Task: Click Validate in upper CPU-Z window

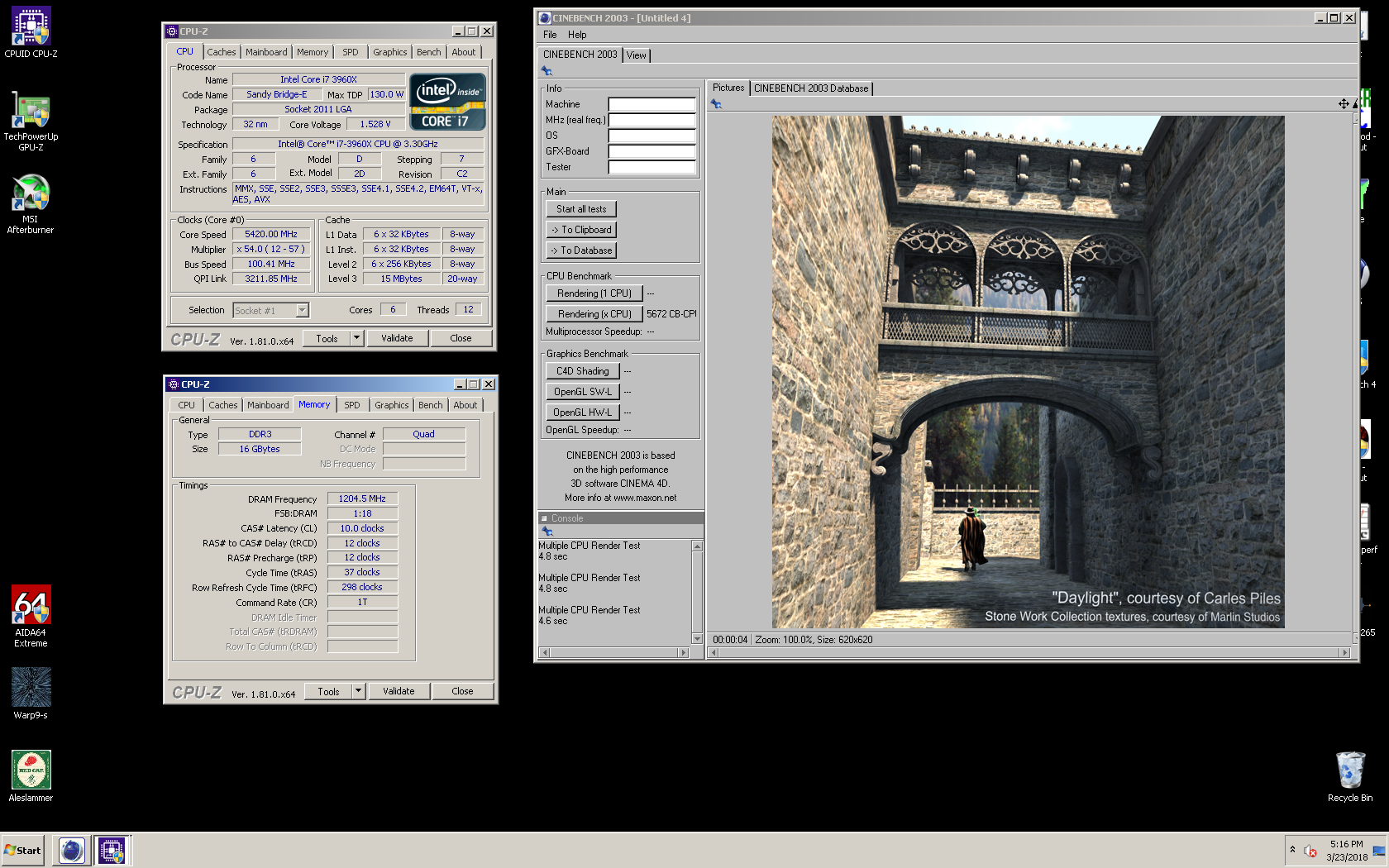Action: [x=397, y=338]
